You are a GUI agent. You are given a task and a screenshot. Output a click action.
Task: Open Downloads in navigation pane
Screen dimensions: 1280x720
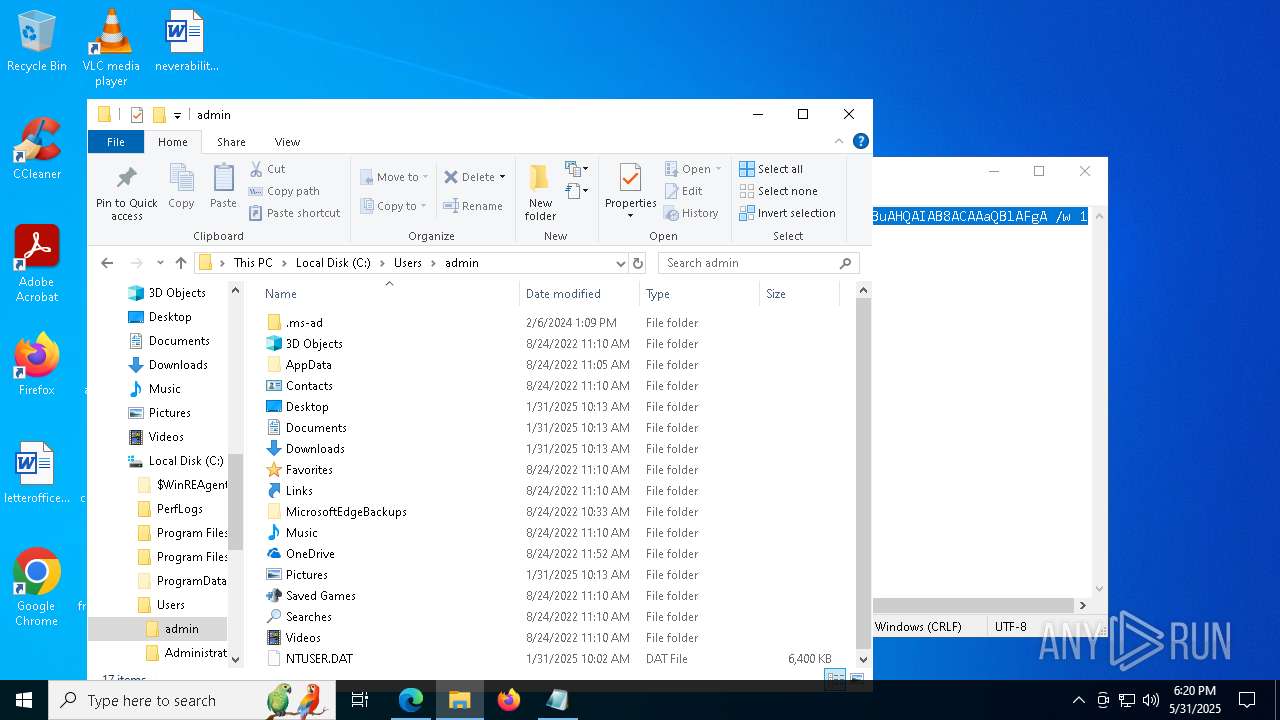[x=178, y=365]
